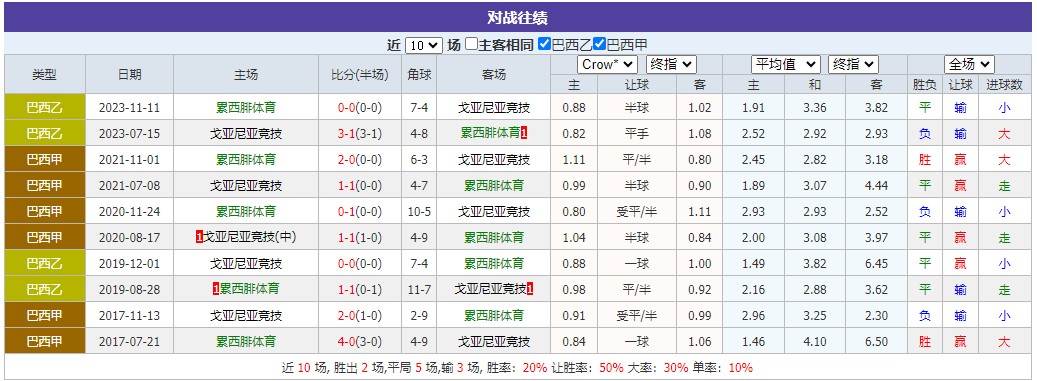Click handicap 受平/半 in 2020-11-24 row
1037x381 pixels.
(637, 212)
